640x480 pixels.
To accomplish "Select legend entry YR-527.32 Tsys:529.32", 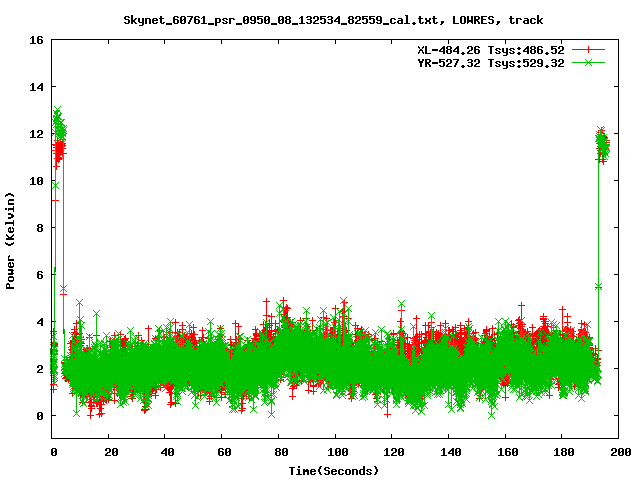I will point(491,63).
